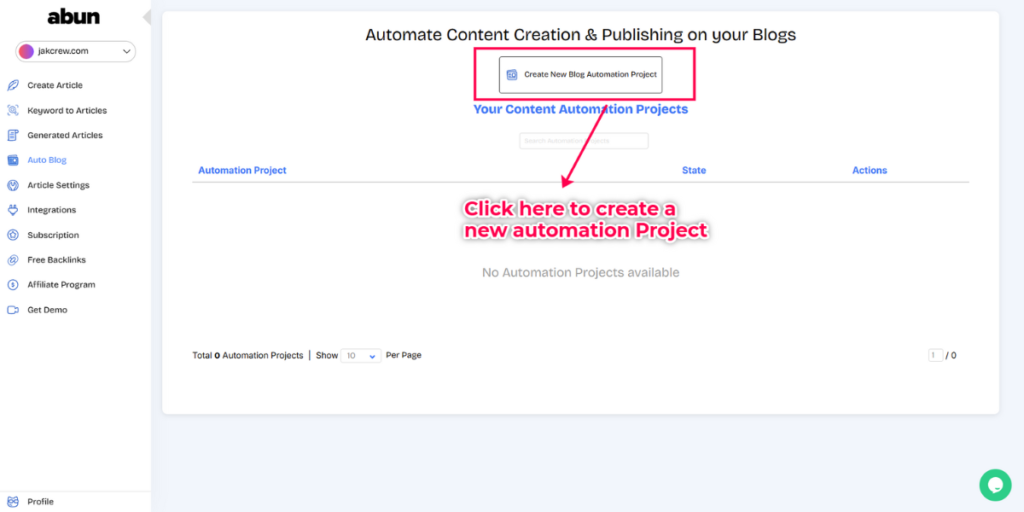Collapse the sidebar using the triangle handle
The image size is (1024, 512).
[x=147, y=17]
